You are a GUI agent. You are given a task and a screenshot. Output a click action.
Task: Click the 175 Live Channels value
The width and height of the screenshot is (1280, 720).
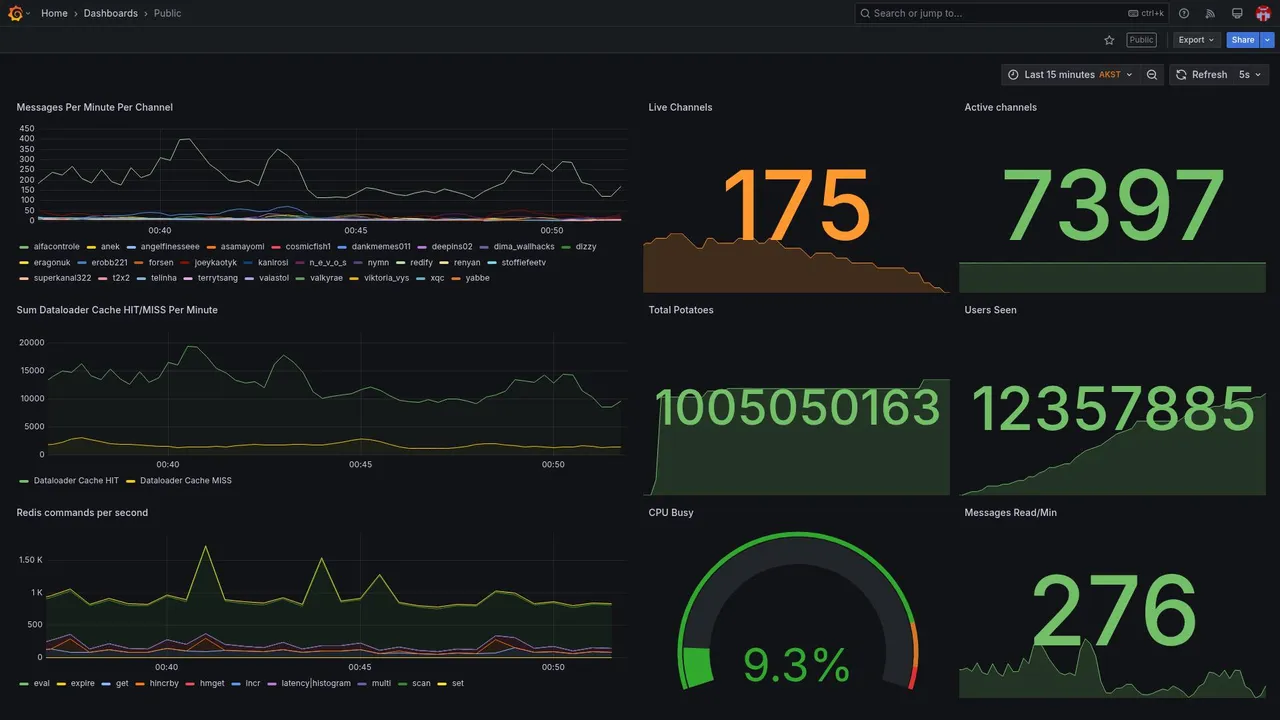797,206
